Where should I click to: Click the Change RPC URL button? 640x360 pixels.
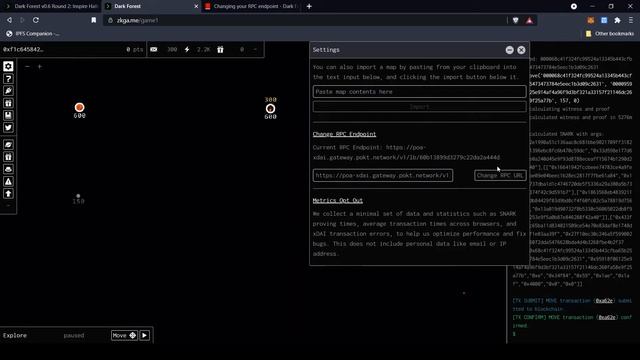pyautogui.click(x=500, y=176)
